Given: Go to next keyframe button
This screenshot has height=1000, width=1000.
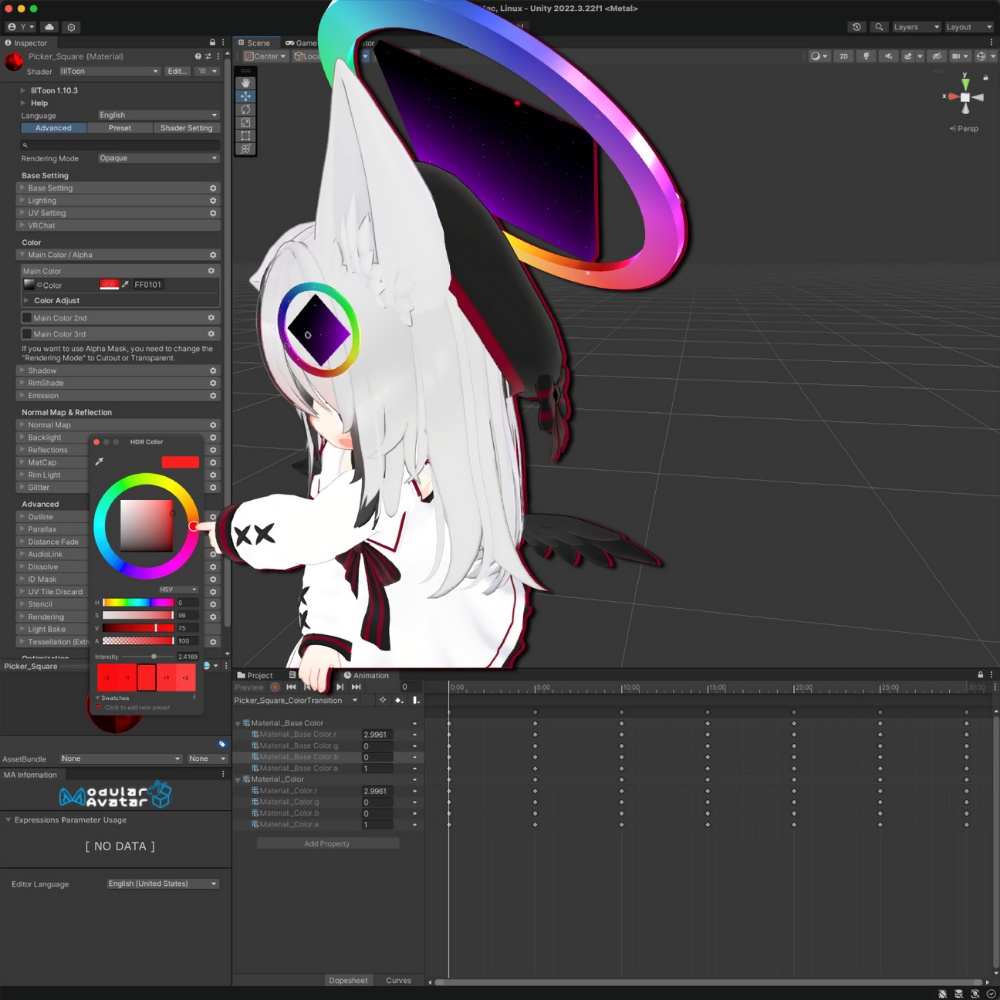Looking at the screenshot, I should [340, 687].
